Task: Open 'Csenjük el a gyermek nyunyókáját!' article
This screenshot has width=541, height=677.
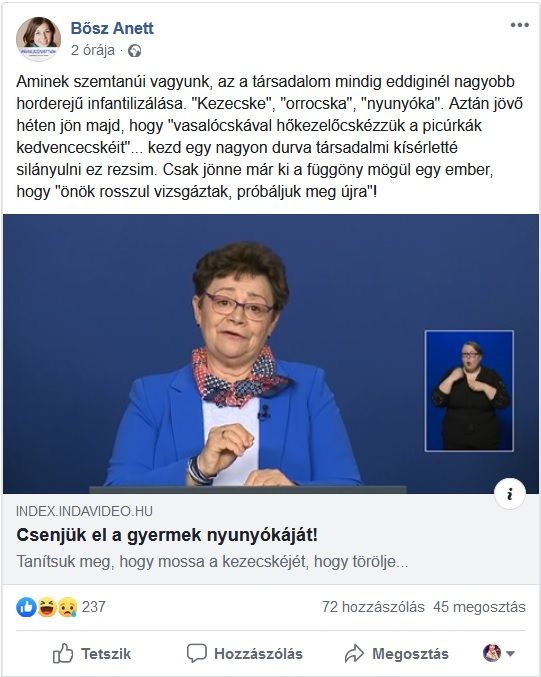Action: (167, 535)
